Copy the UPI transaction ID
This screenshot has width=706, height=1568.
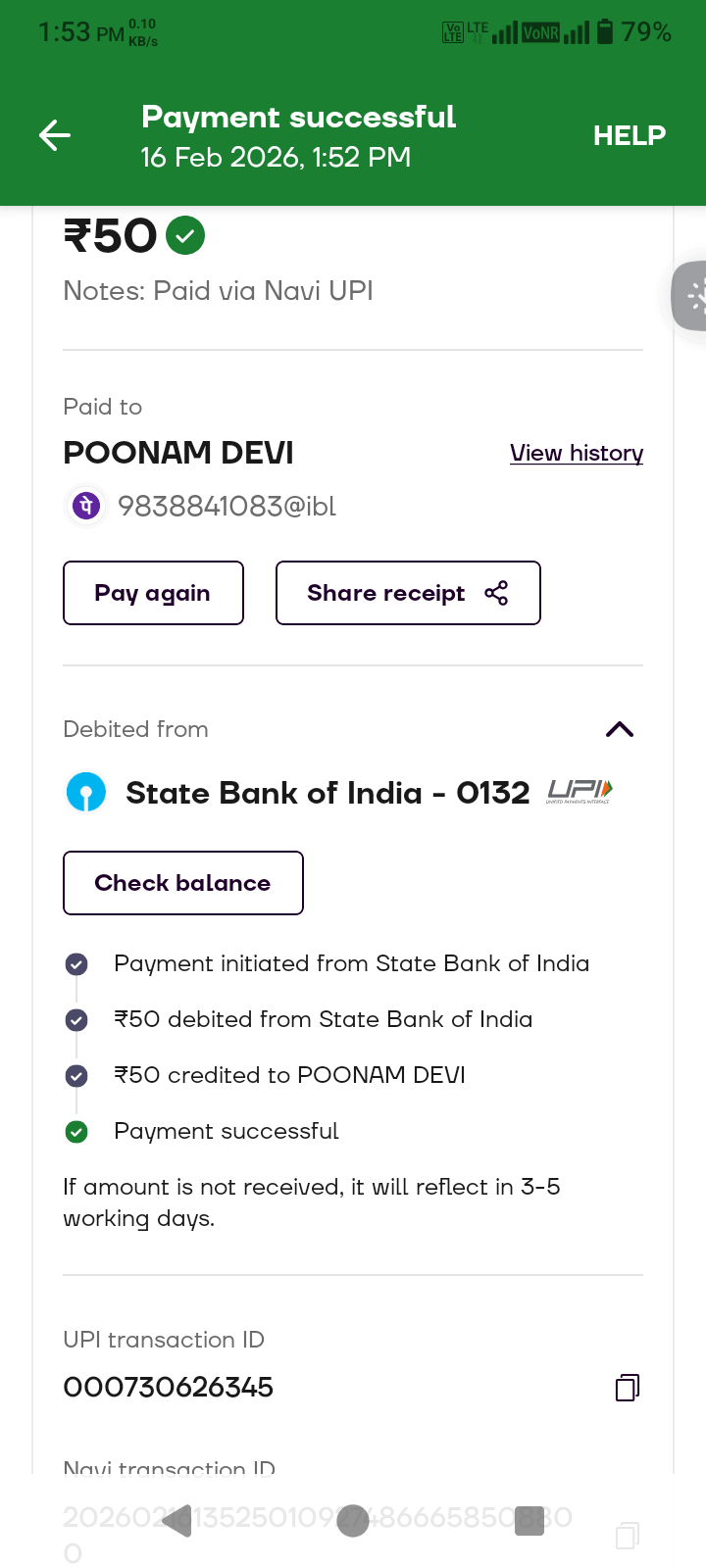coord(628,1387)
